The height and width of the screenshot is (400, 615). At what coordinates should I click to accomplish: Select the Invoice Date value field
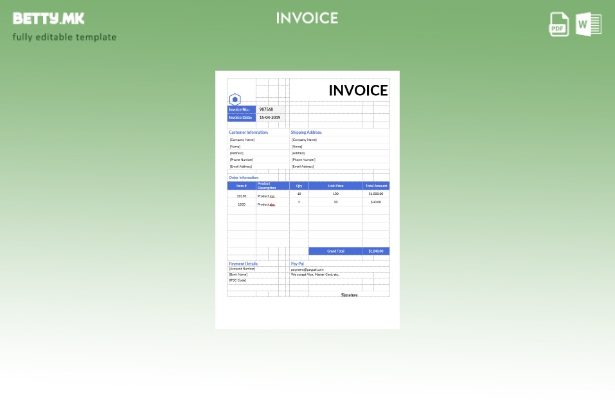click(x=270, y=117)
